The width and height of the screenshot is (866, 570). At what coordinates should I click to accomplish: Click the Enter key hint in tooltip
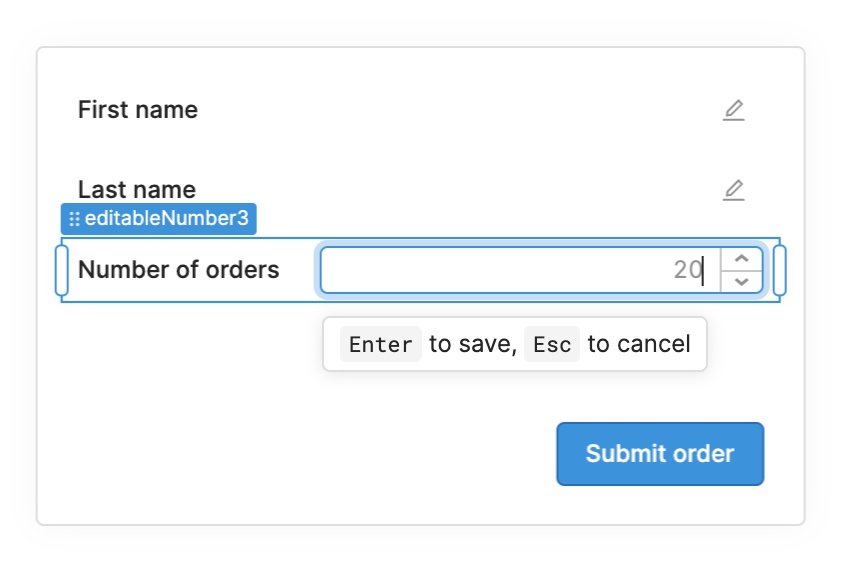pos(381,345)
